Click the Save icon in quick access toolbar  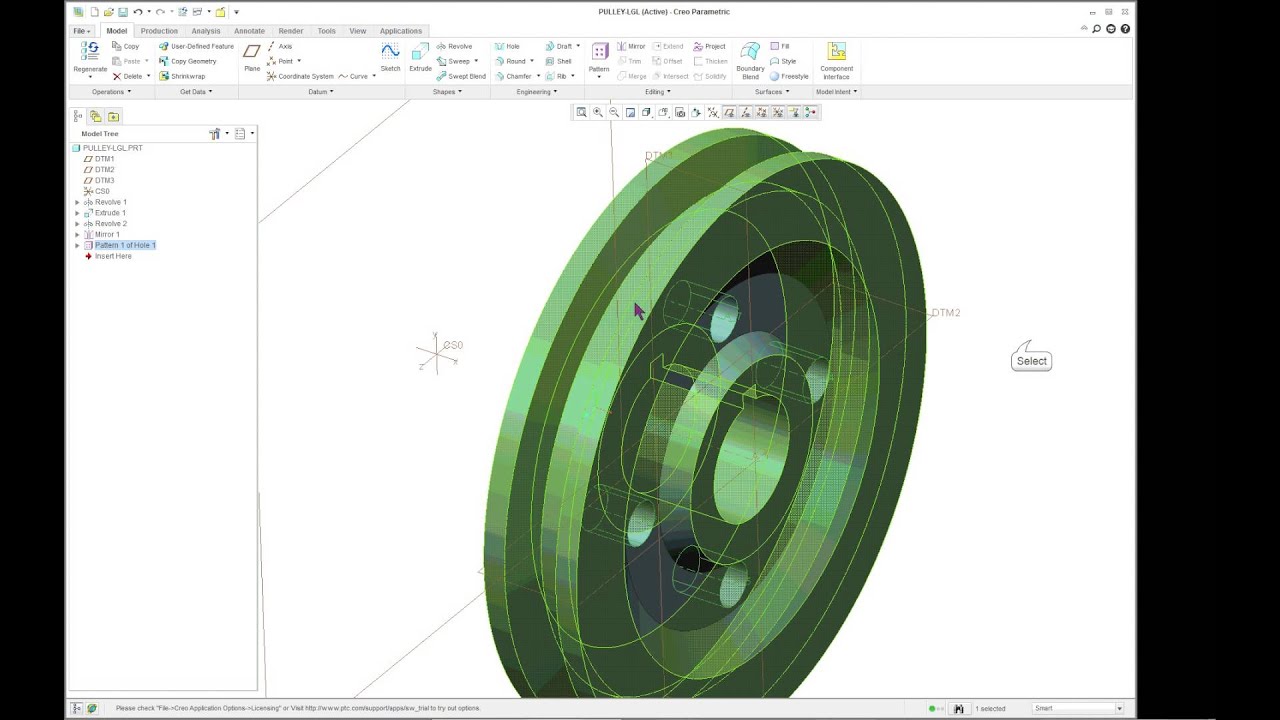tap(122, 12)
